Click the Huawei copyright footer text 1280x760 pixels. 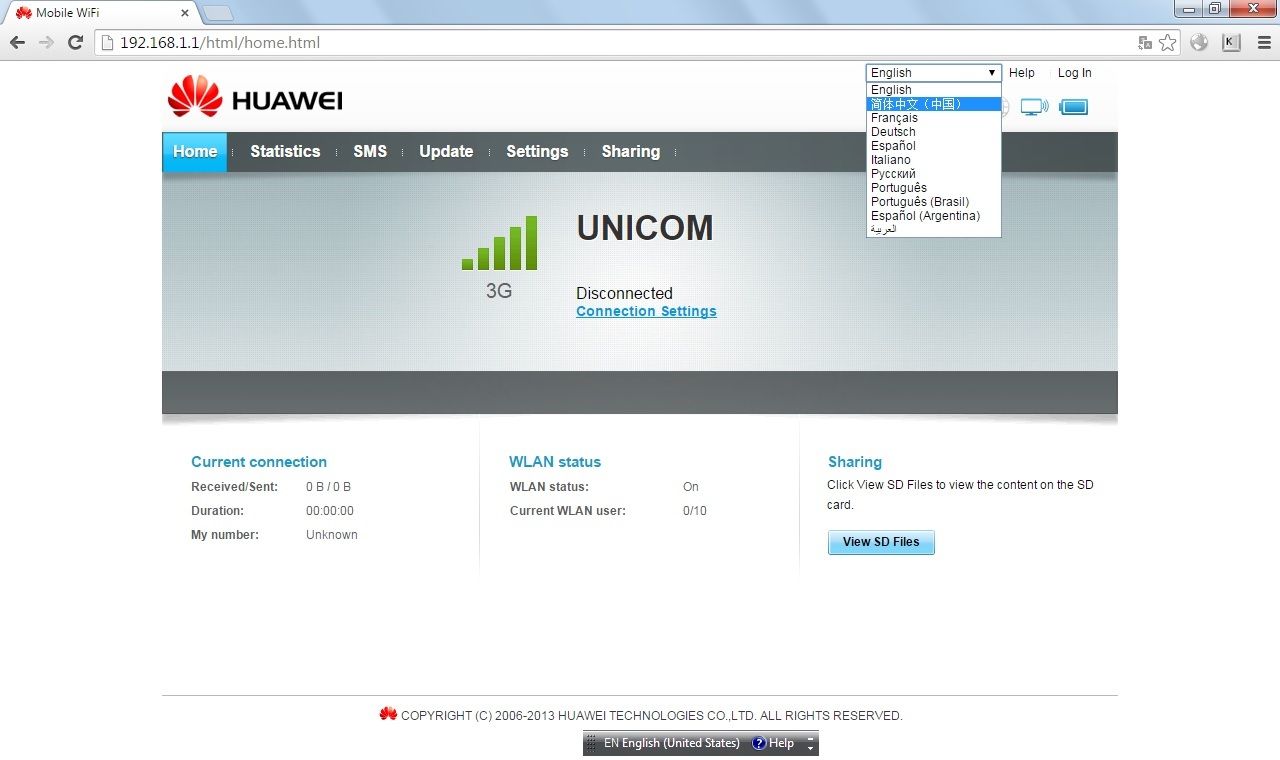tap(651, 716)
